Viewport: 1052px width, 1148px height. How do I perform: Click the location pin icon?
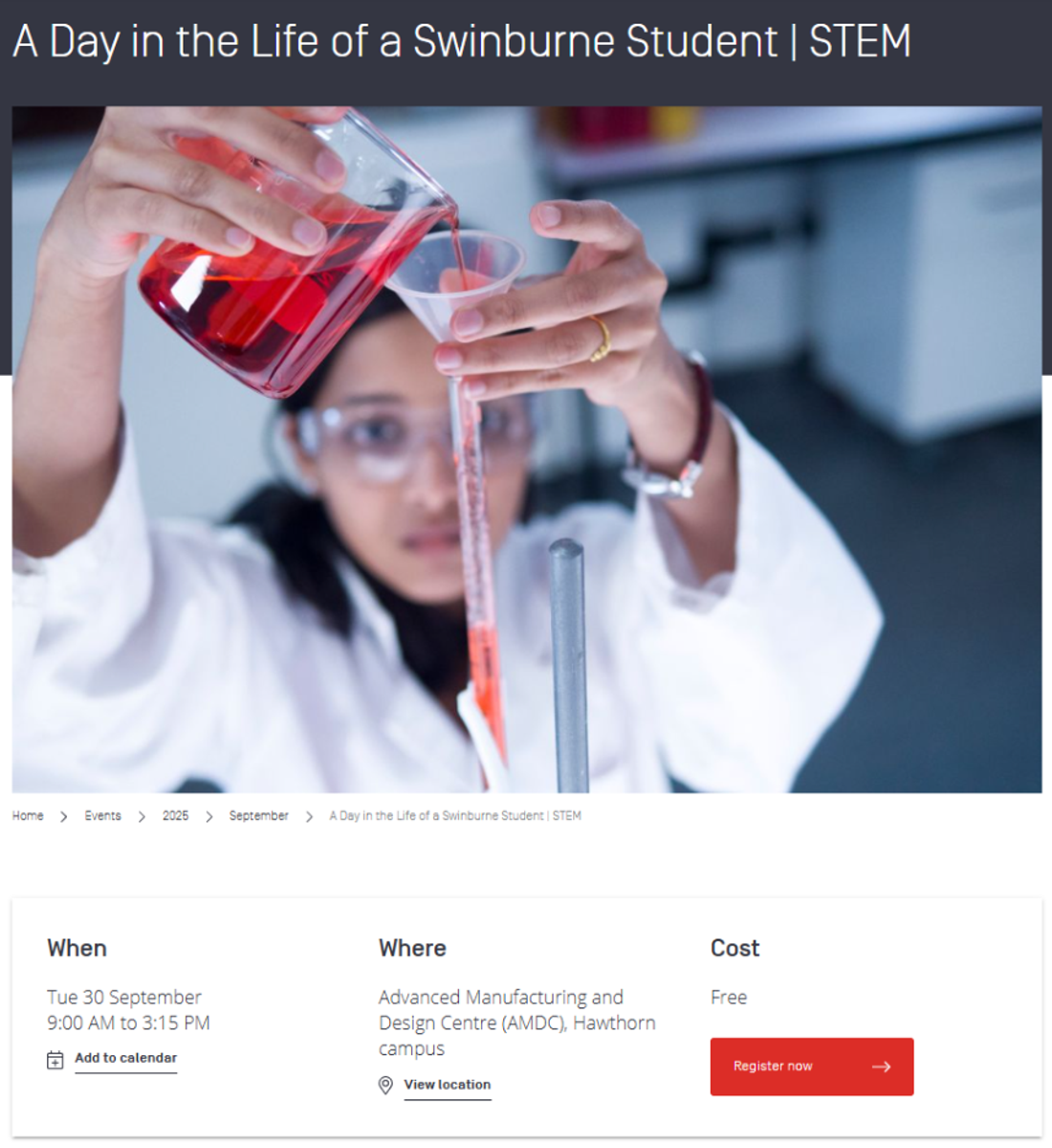(385, 1085)
